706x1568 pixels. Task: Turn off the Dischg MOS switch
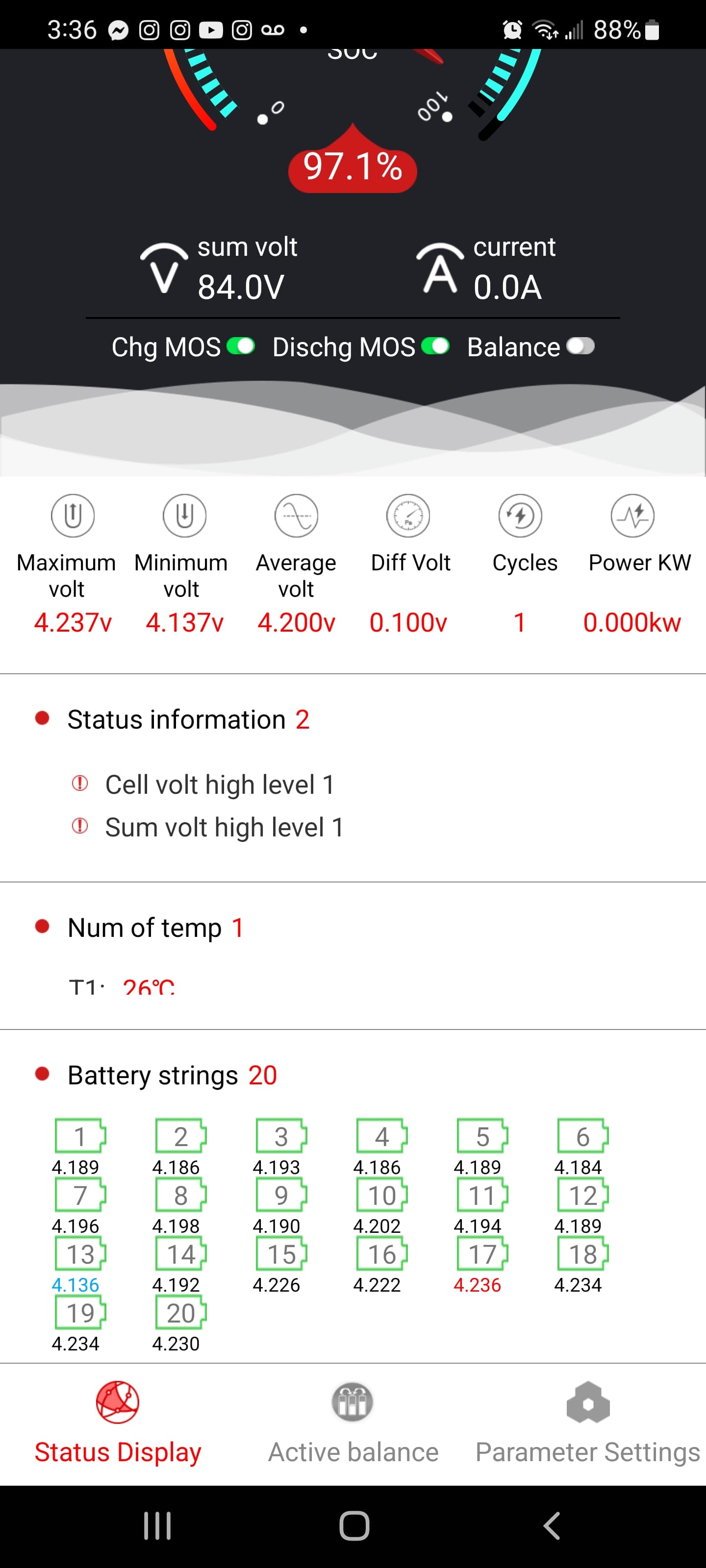[x=435, y=346]
